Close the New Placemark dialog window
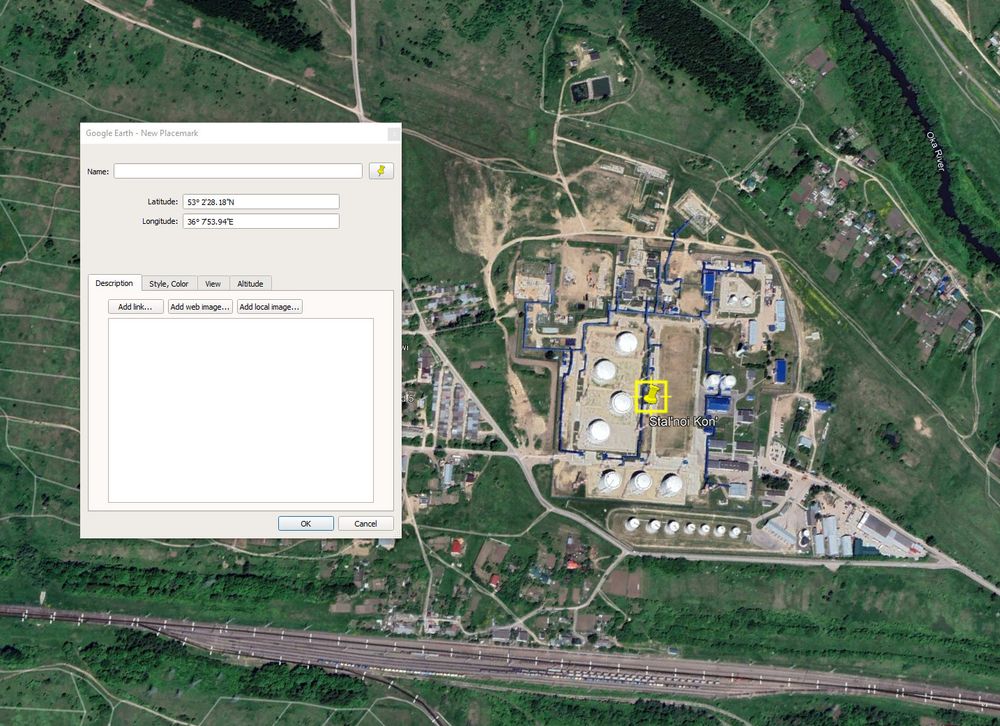Viewport: 1000px width, 726px height. (393, 133)
